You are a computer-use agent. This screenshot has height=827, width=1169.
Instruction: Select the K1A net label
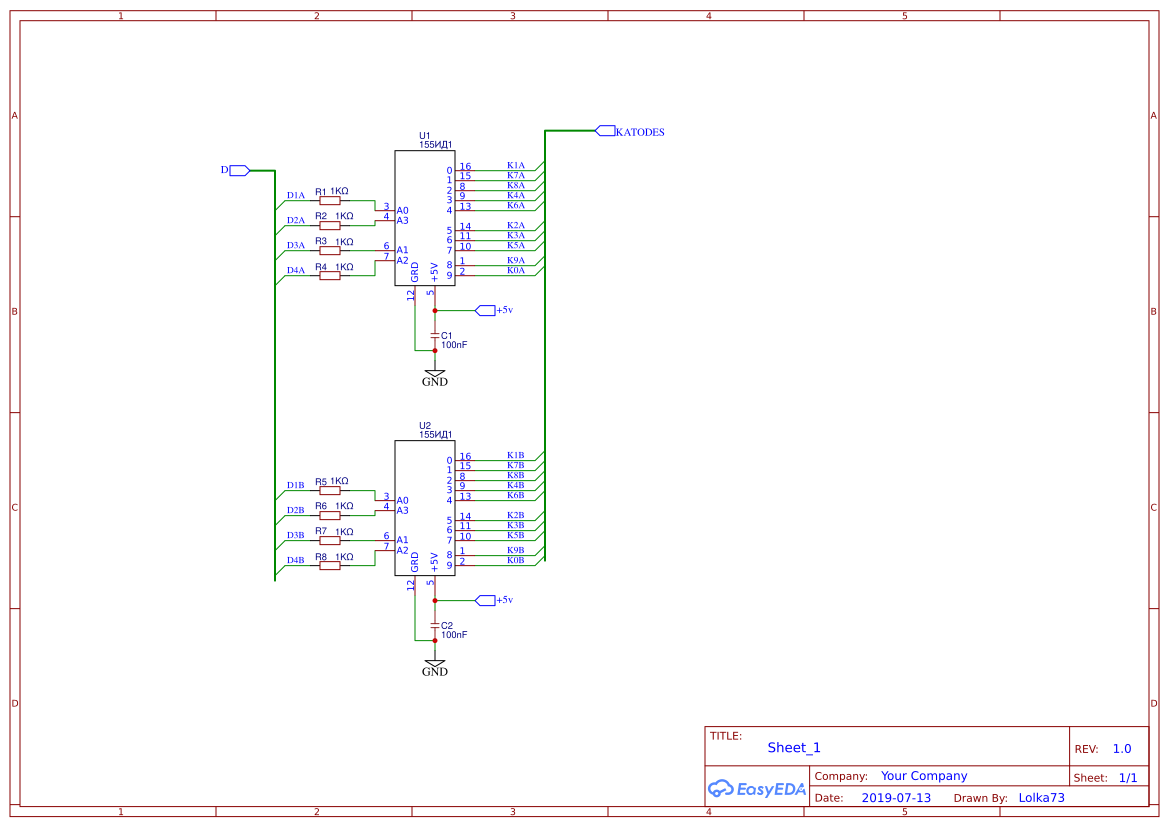point(515,165)
